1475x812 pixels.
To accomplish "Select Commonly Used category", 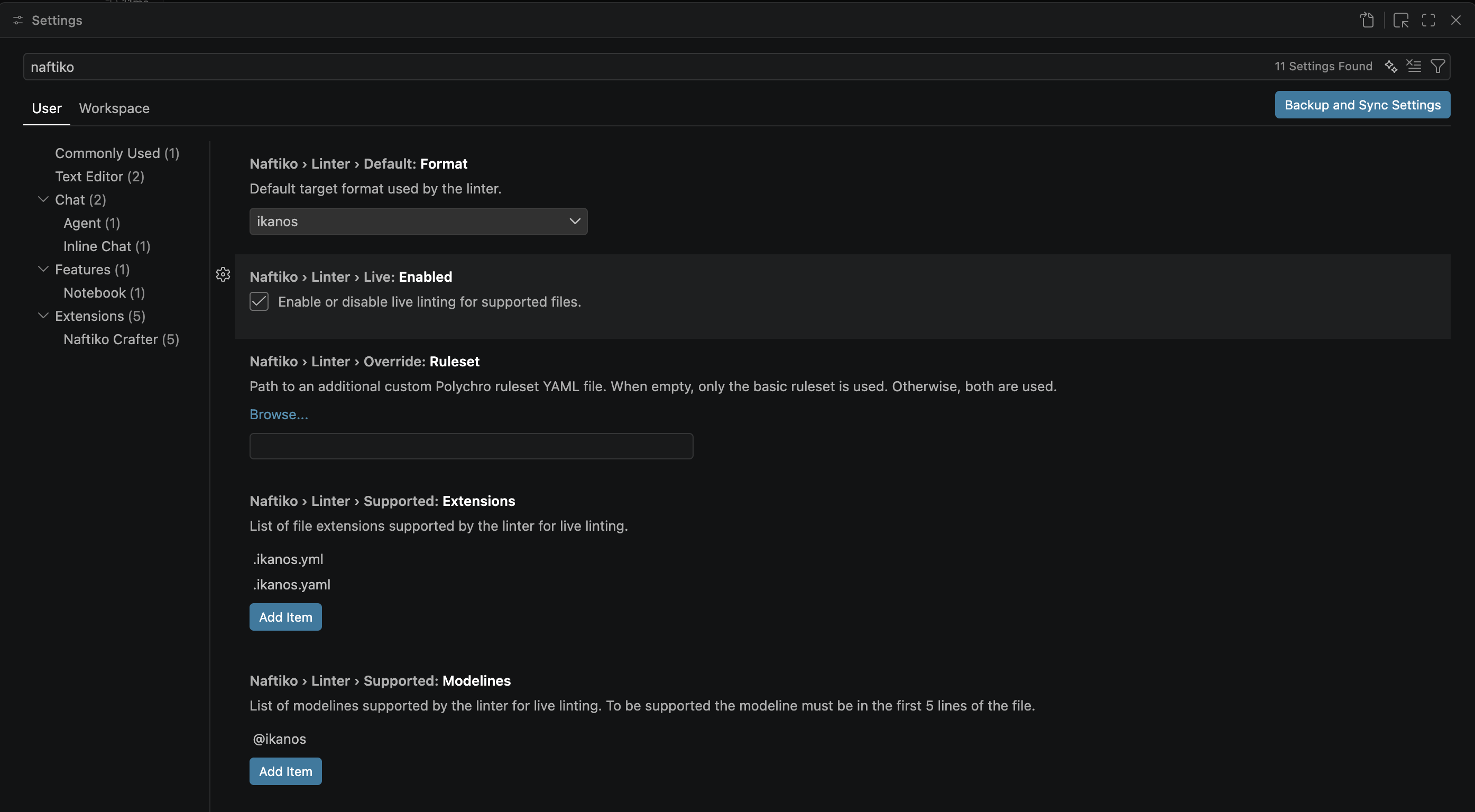I will [x=117, y=153].
